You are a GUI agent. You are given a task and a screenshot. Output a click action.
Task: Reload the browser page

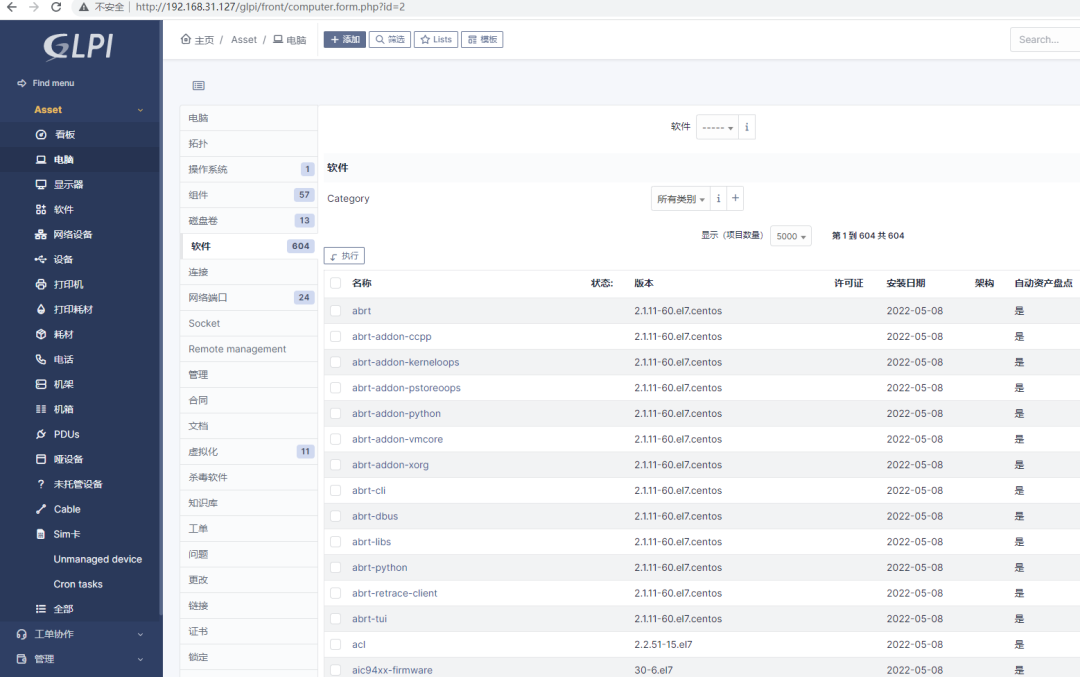(x=56, y=8)
